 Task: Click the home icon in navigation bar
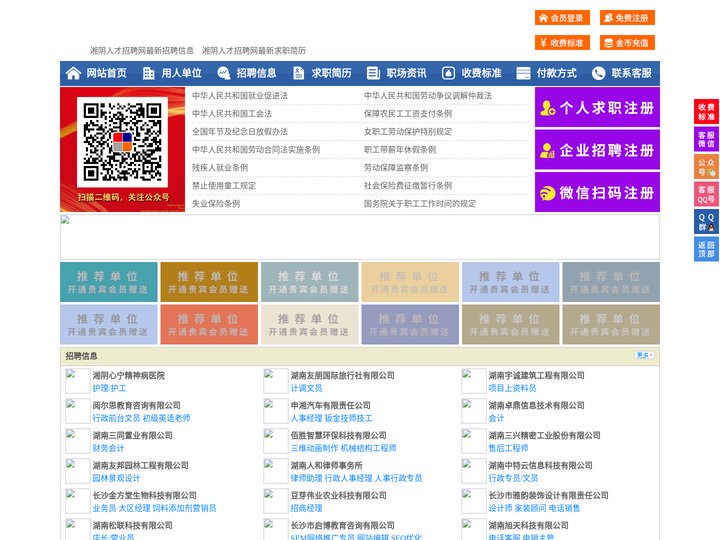(x=73, y=73)
